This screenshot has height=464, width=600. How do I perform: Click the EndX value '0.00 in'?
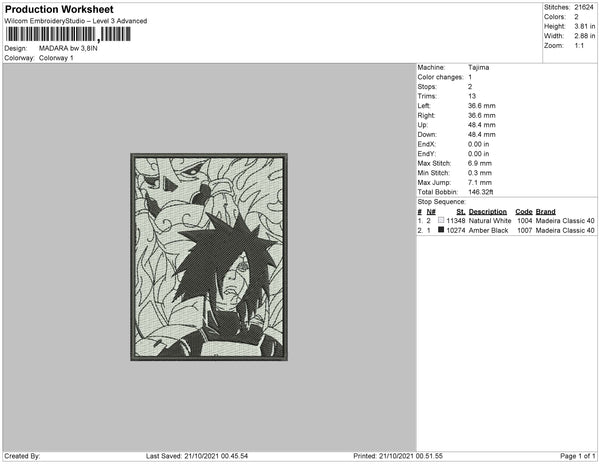coord(478,144)
